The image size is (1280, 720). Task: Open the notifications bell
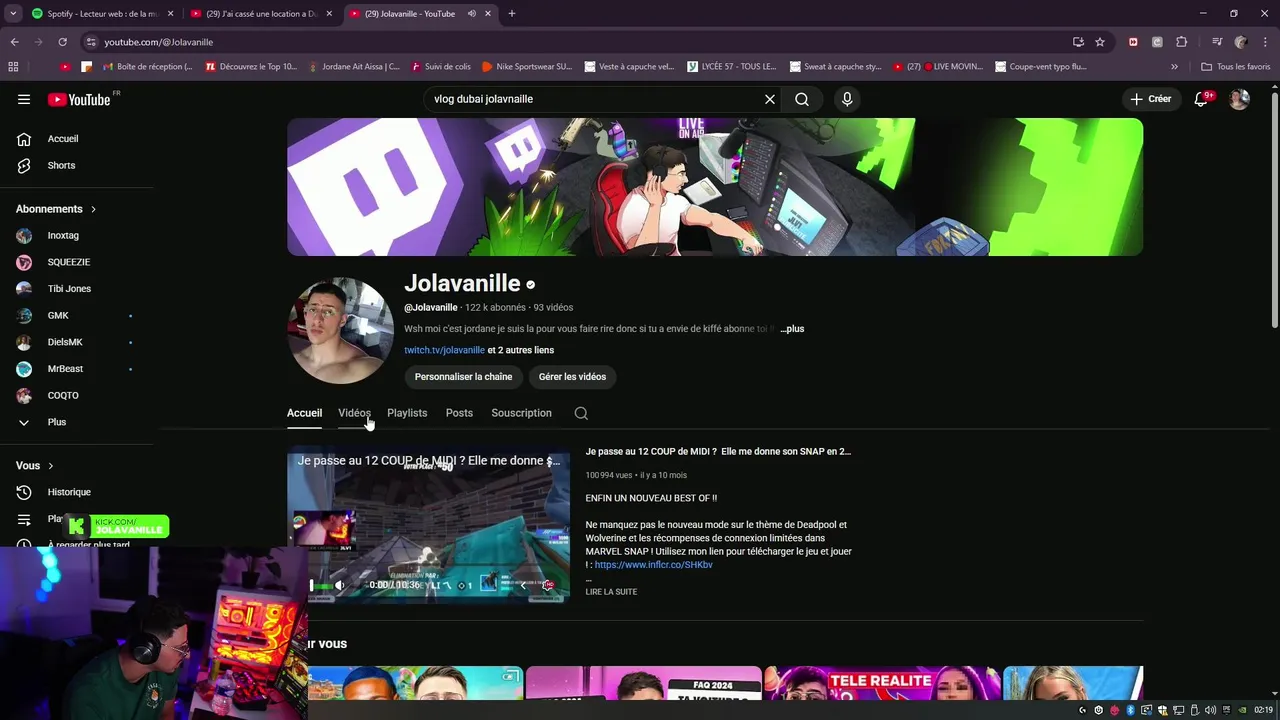click(x=1202, y=99)
